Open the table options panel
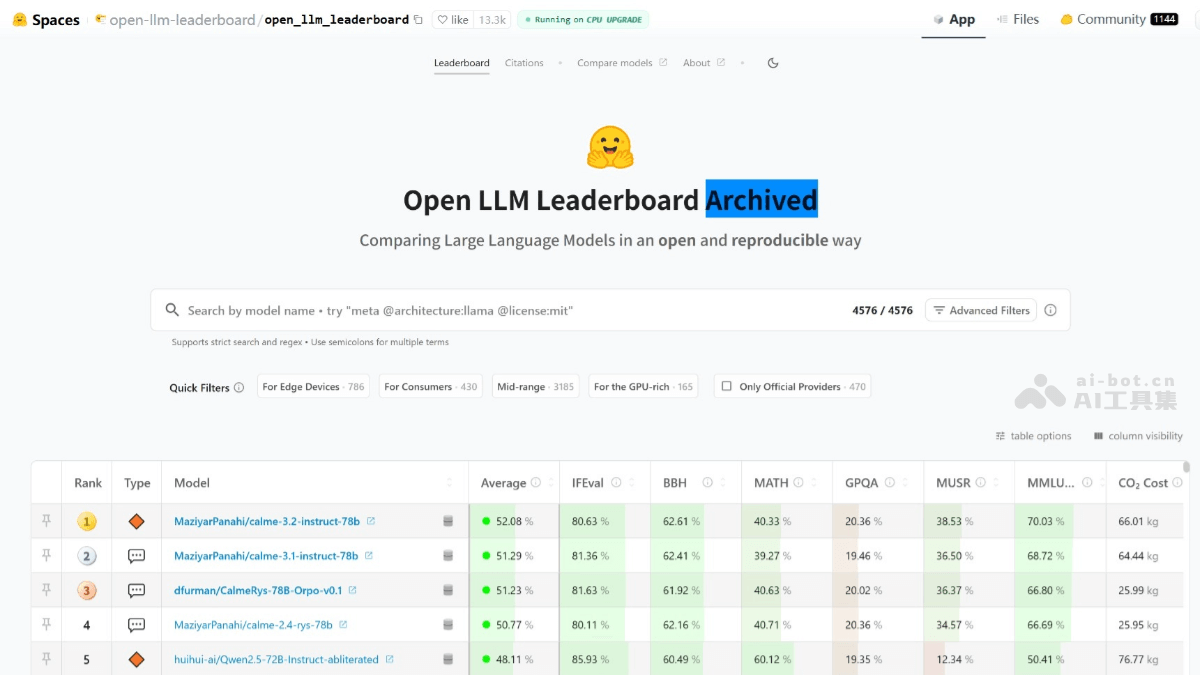Viewport: 1200px width, 675px height. point(1033,436)
